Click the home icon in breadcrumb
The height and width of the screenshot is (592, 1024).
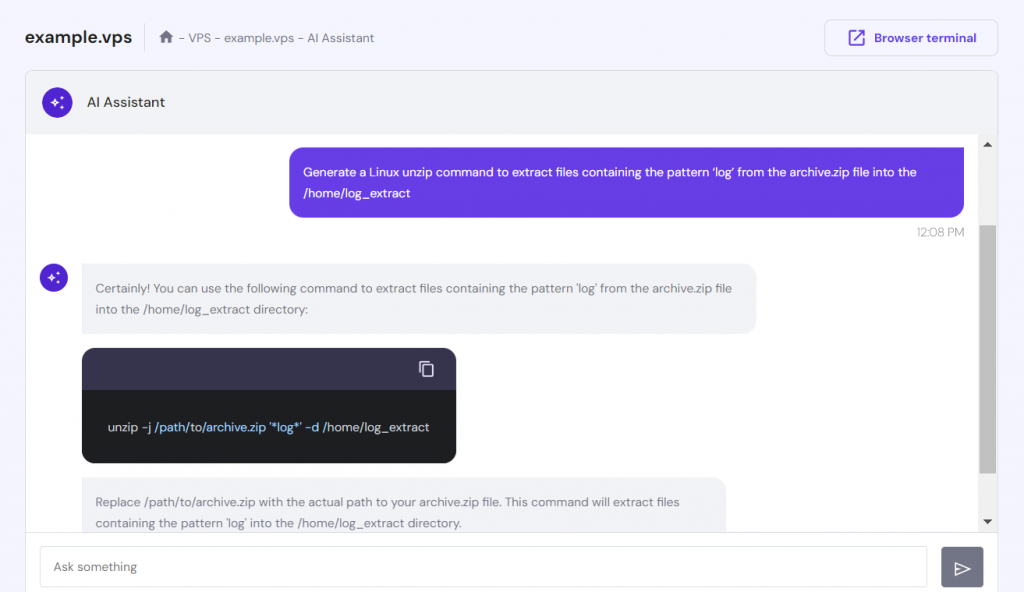coord(166,38)
